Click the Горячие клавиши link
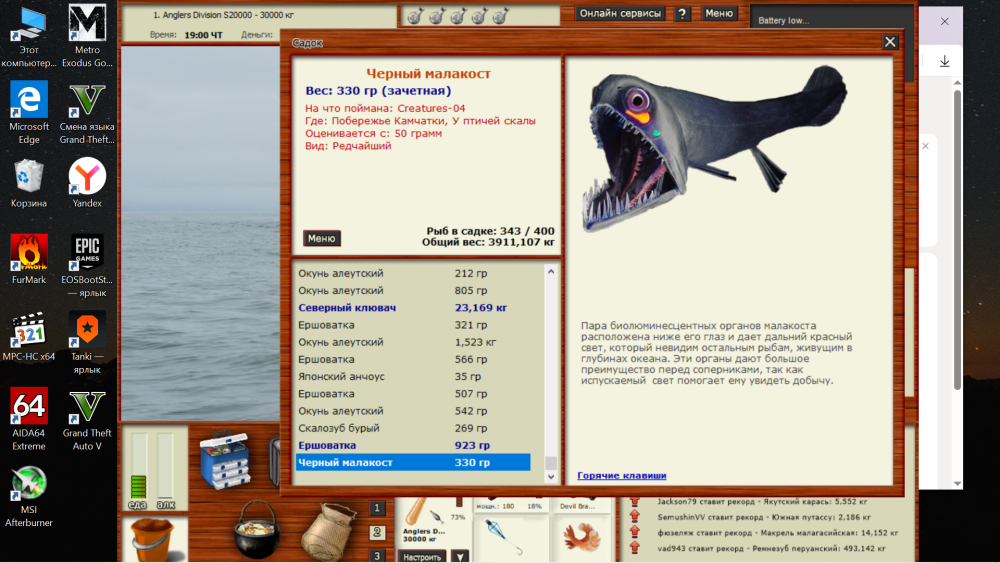The width and height of the screenshot is (1000, 563). (621, 475)
